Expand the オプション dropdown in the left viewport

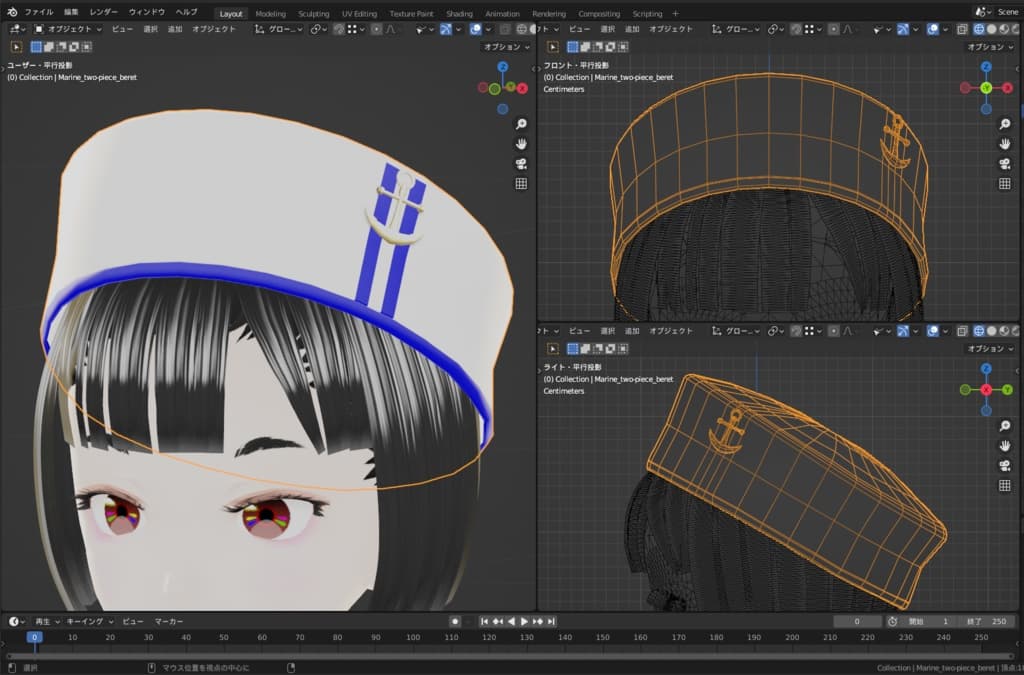(x=507, y=47)
